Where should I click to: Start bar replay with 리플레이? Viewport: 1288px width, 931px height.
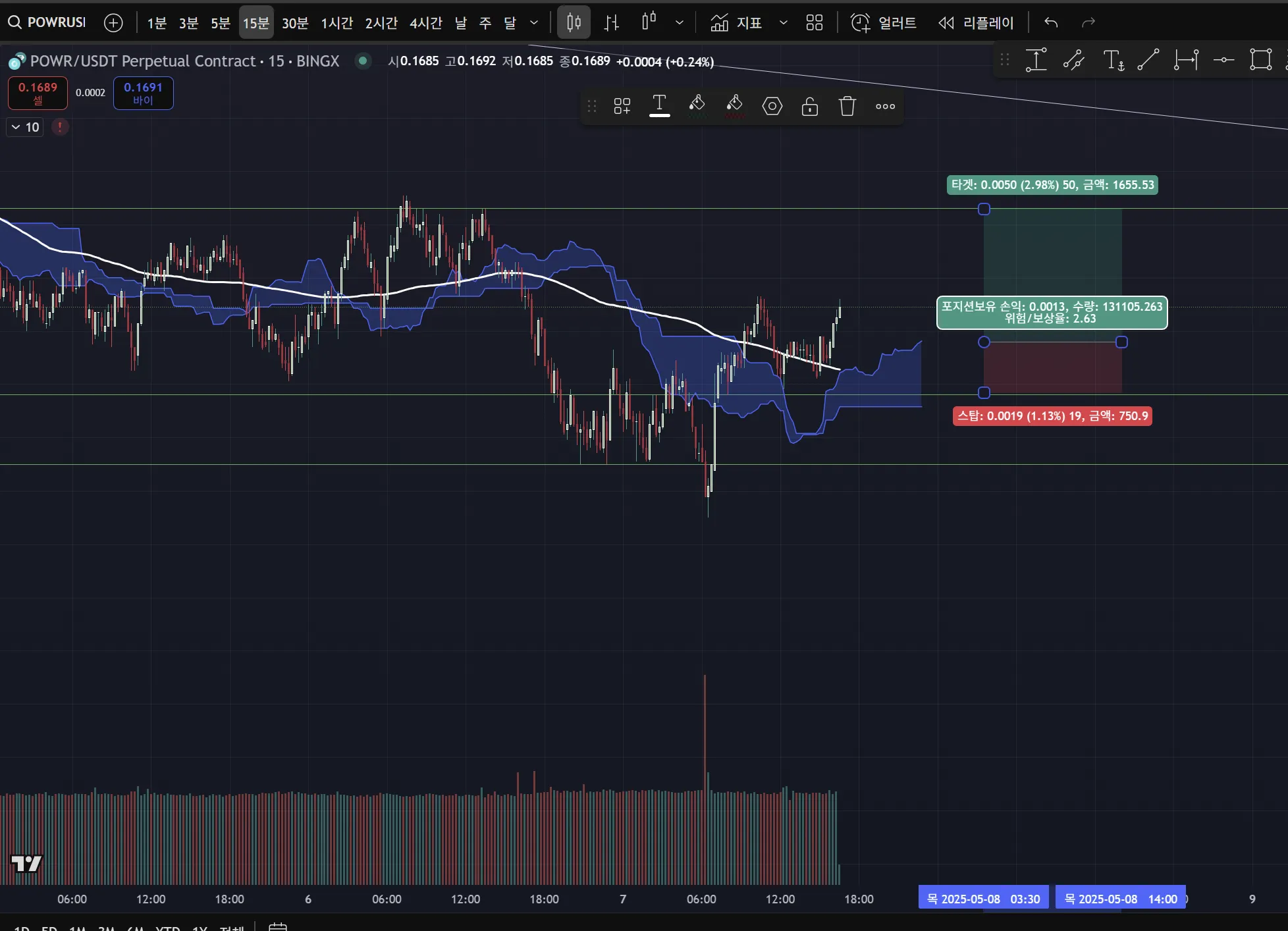(976, 23)
